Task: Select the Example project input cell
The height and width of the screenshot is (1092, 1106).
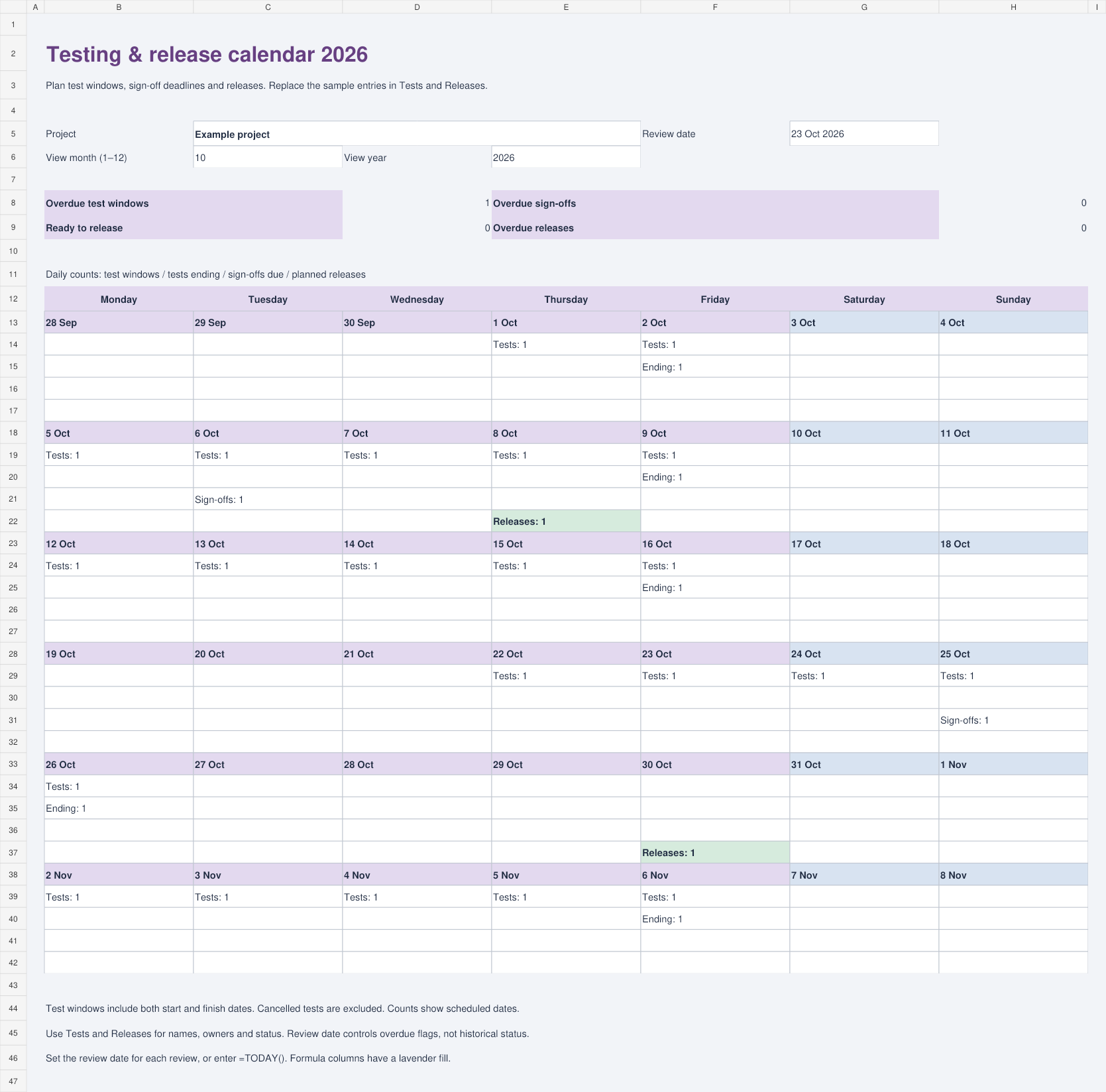Action: 417,134
